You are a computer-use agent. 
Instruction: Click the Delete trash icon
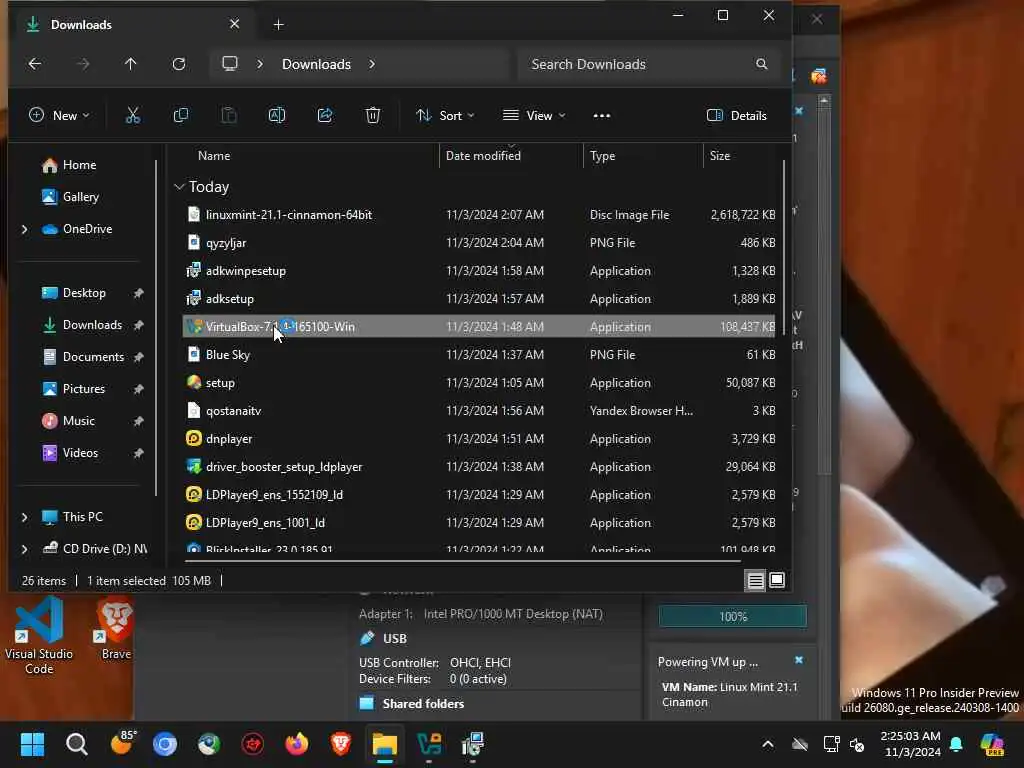point(372,116)
